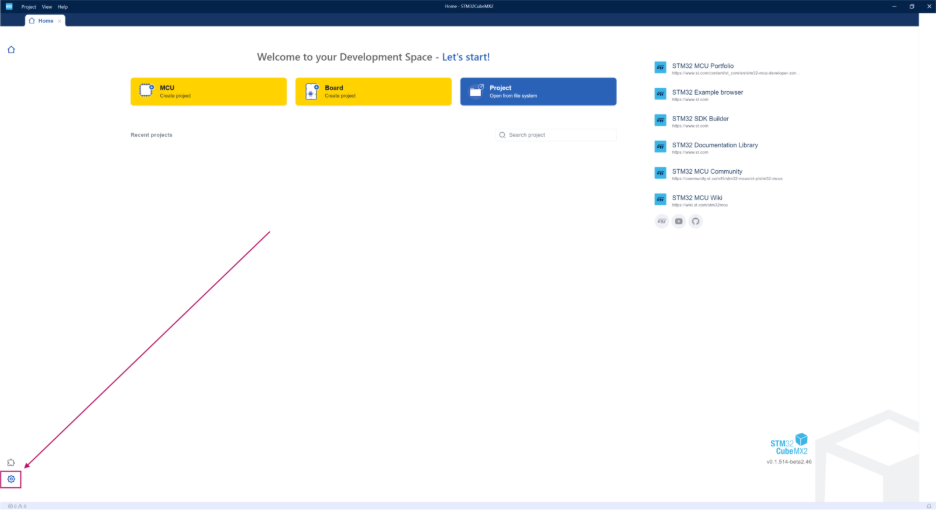
Task: Click the board icon on the Board card
Action: coord(312,91)
